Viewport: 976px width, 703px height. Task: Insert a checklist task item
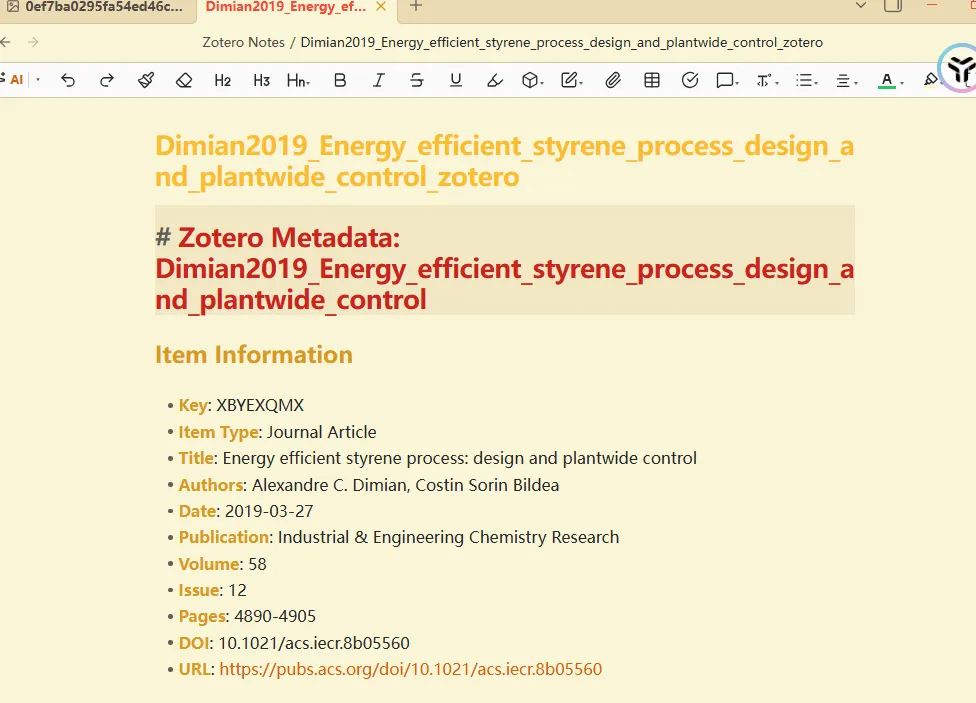[x=690, y=80]
